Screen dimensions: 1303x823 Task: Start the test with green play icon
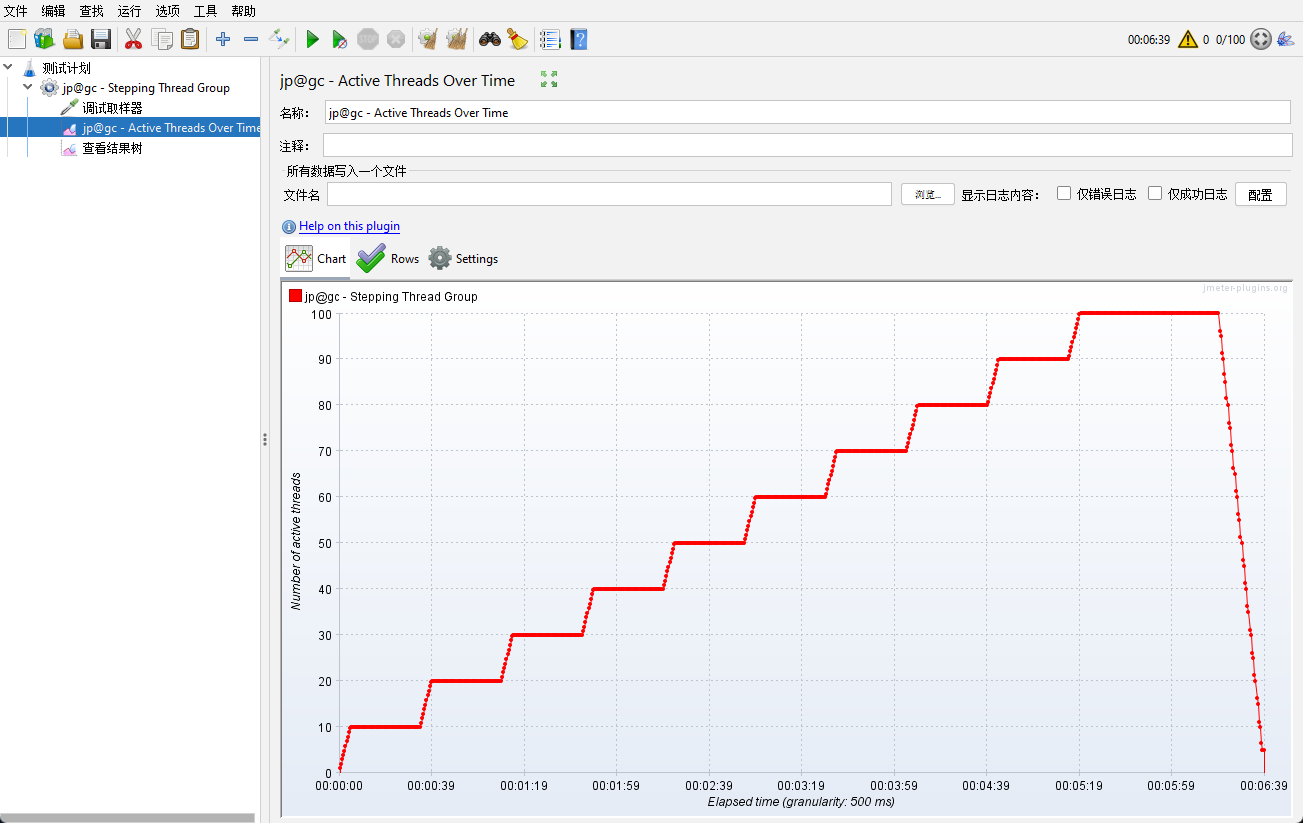tap(313, 39)
